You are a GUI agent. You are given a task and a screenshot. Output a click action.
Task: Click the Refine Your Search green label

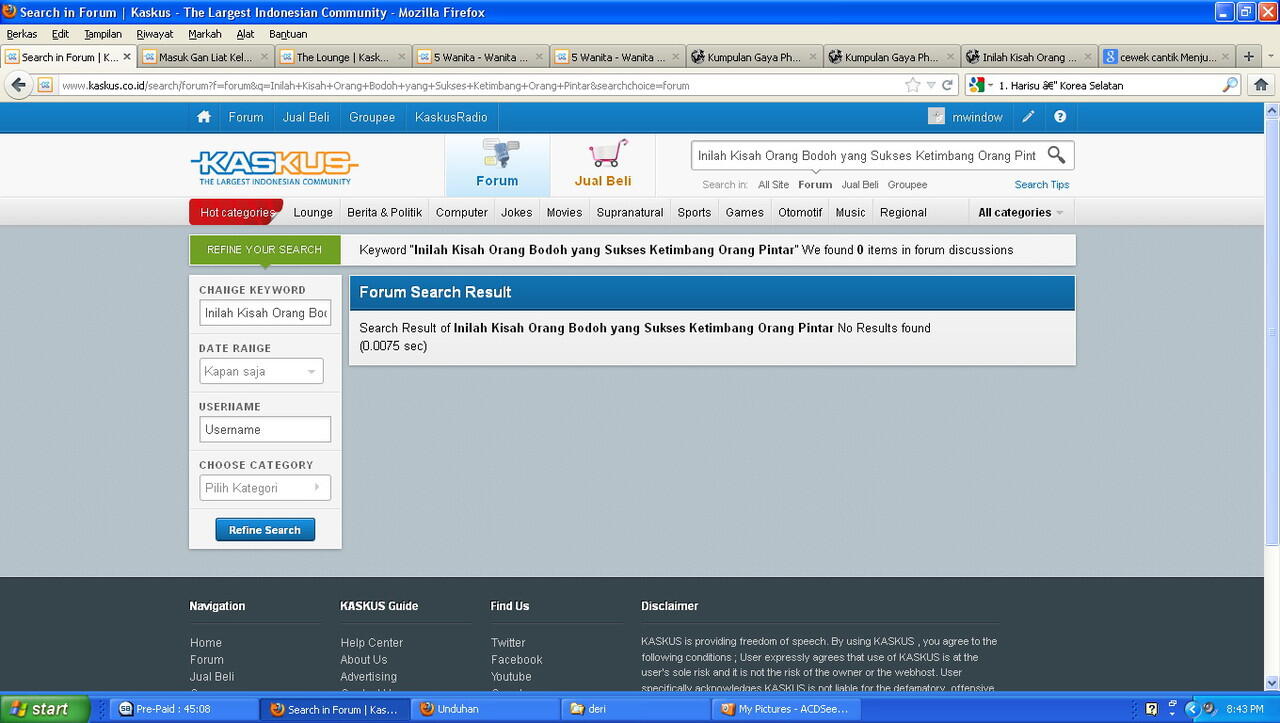pos(265,250)
